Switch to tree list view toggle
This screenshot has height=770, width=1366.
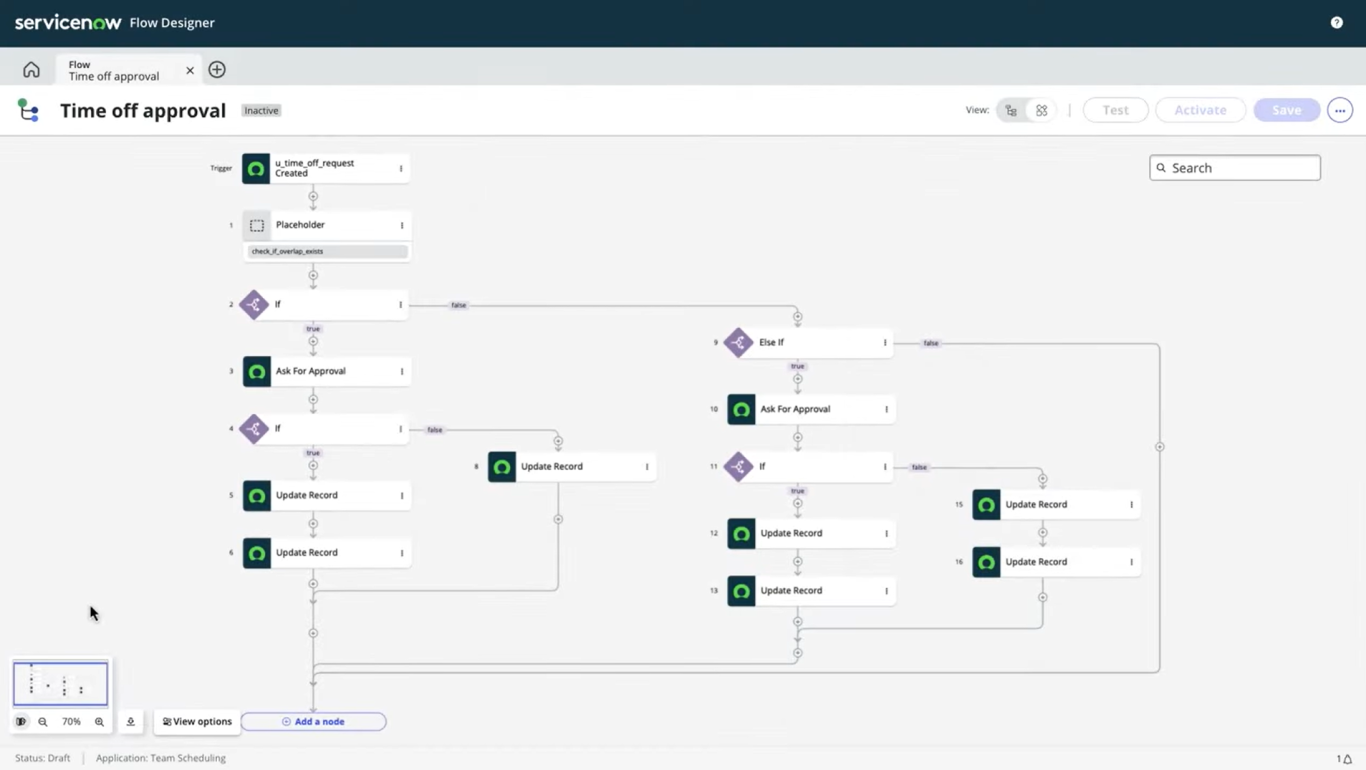point(1011,110)
